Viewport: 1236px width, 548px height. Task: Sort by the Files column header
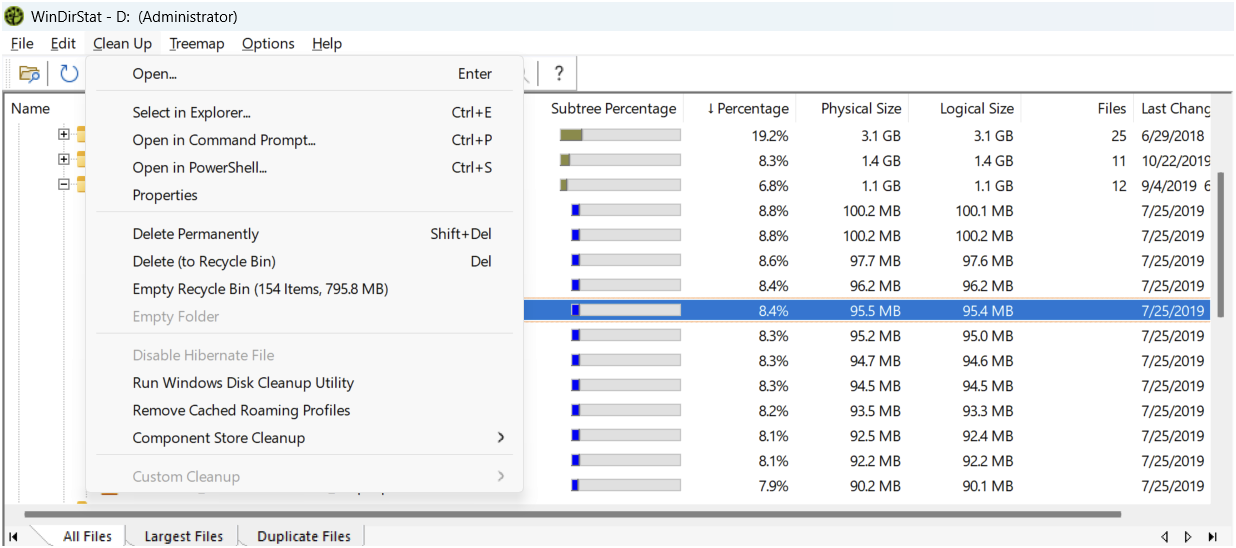[x=1111, y=109]
